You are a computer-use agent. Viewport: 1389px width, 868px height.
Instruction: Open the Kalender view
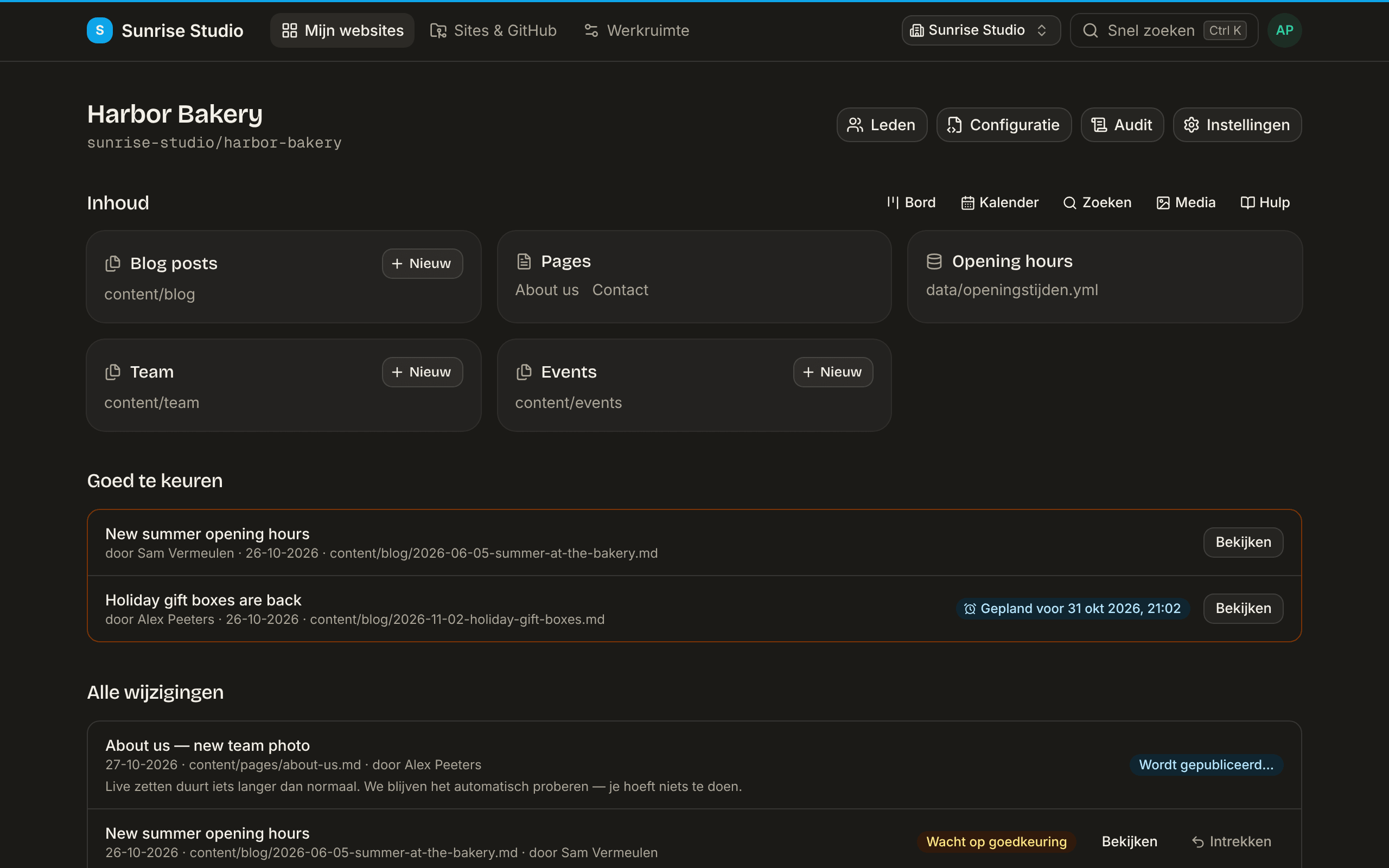999,203
